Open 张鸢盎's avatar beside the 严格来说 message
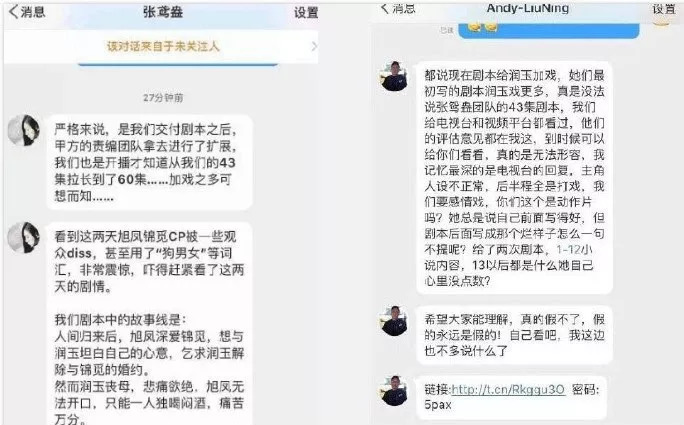This screenshot has width=684, height=425. [24, 130]
